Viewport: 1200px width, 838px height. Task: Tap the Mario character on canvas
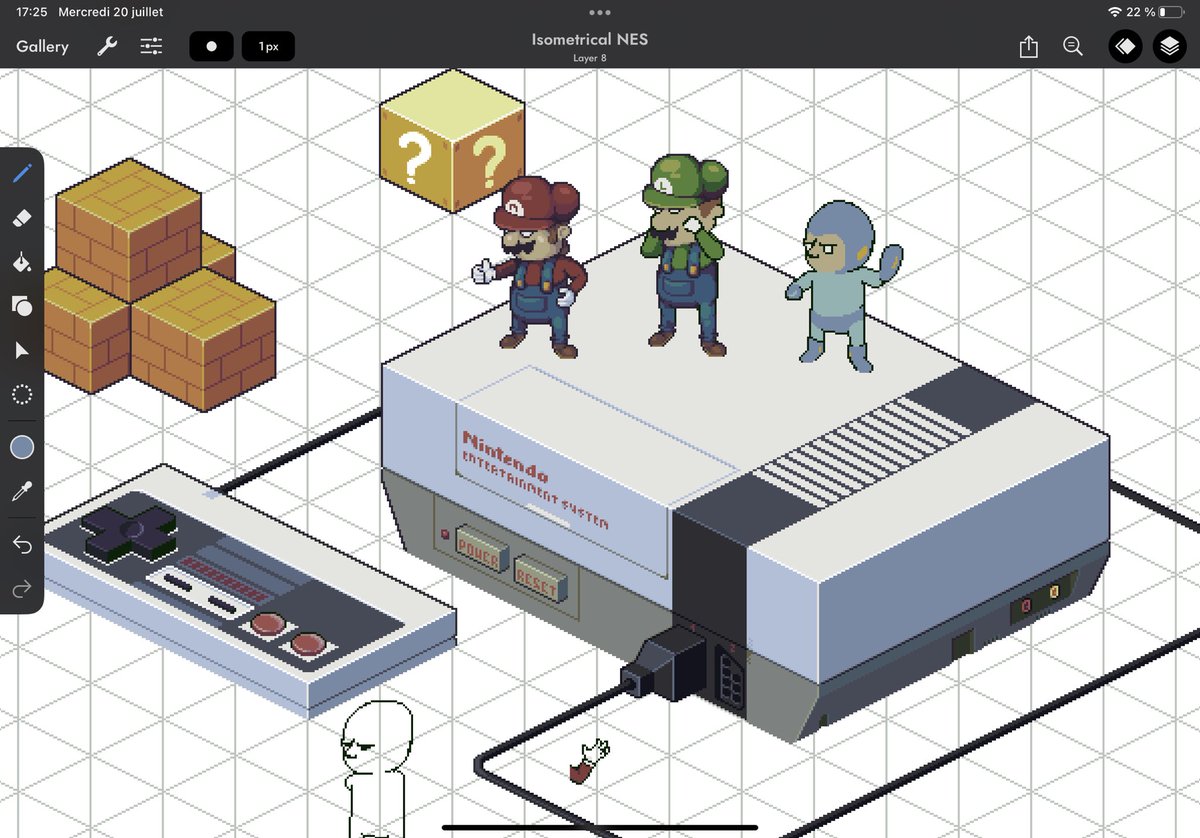527,267
